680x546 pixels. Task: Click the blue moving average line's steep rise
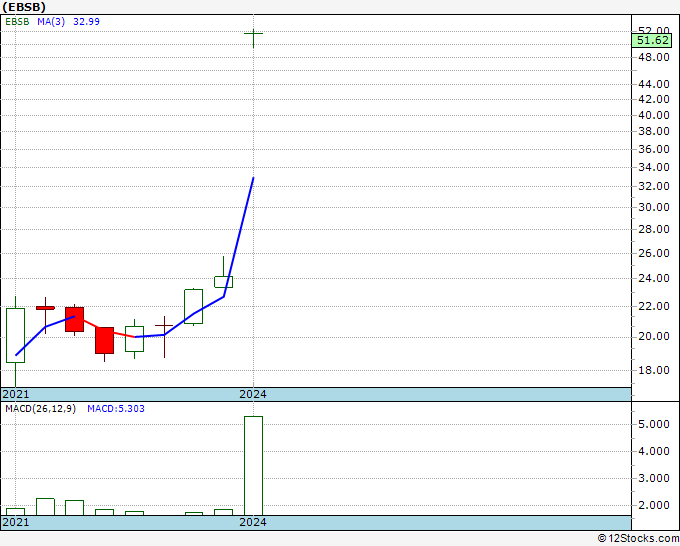(x=239, y=237)
